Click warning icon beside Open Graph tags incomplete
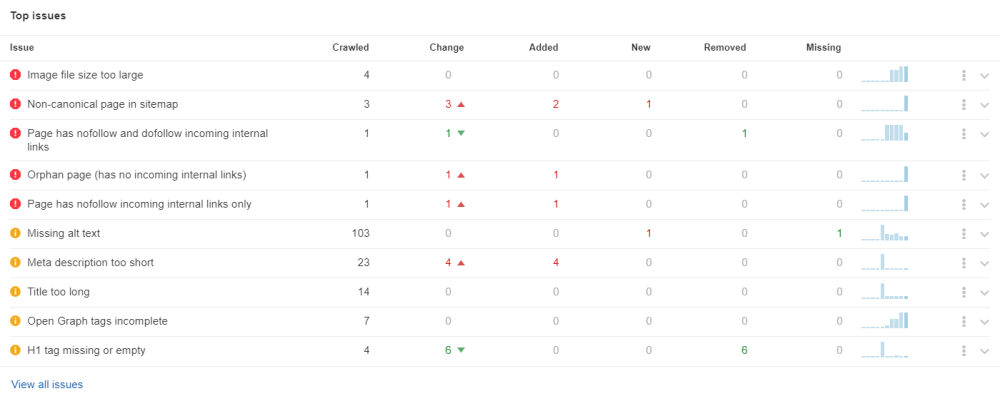This screenshot has width=1000, height=401. (x=15, y=321)
